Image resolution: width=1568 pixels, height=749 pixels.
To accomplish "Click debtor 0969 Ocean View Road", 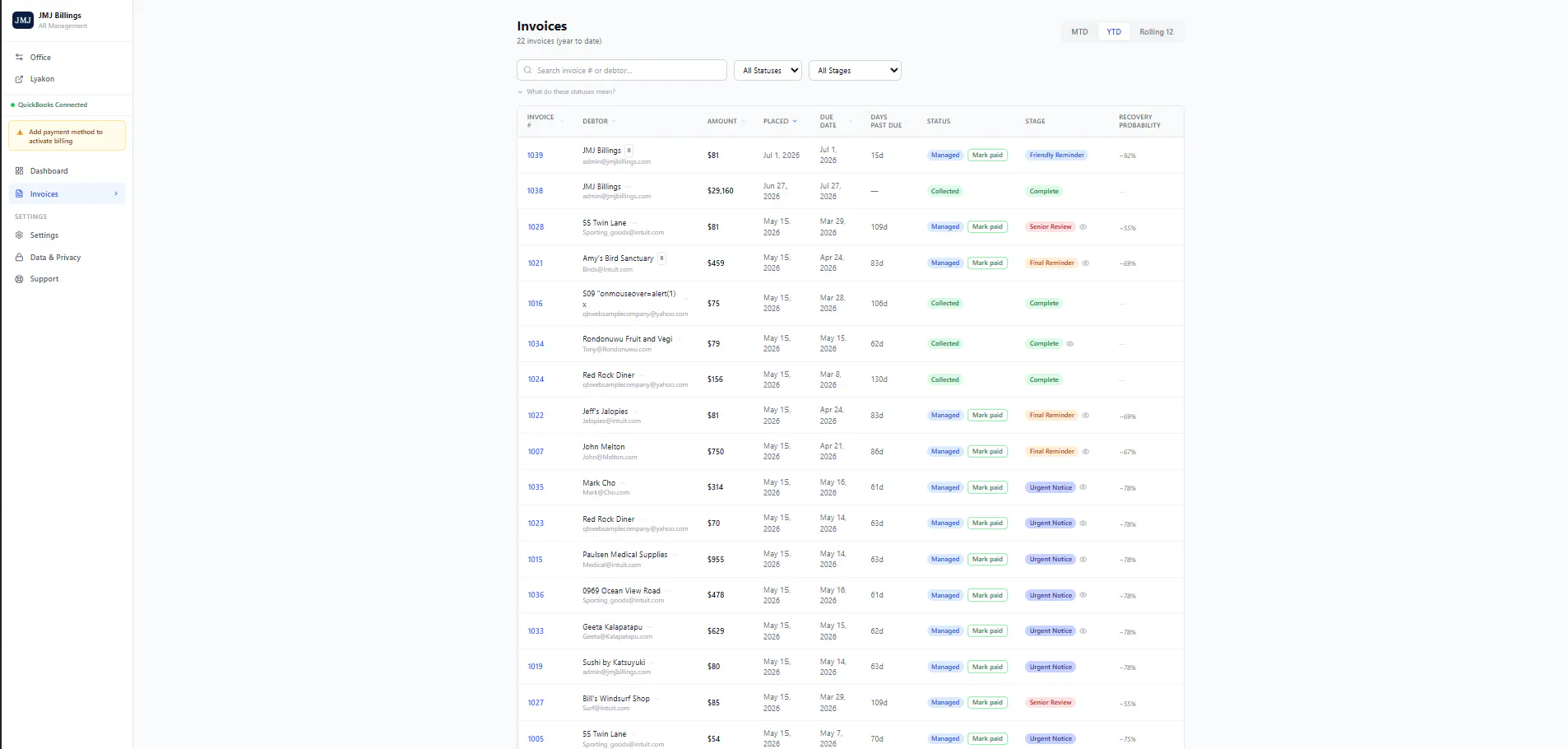I will [x=621, y=591].
